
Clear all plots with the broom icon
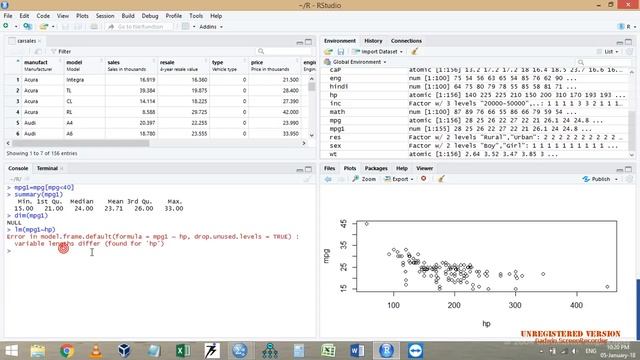441,179
